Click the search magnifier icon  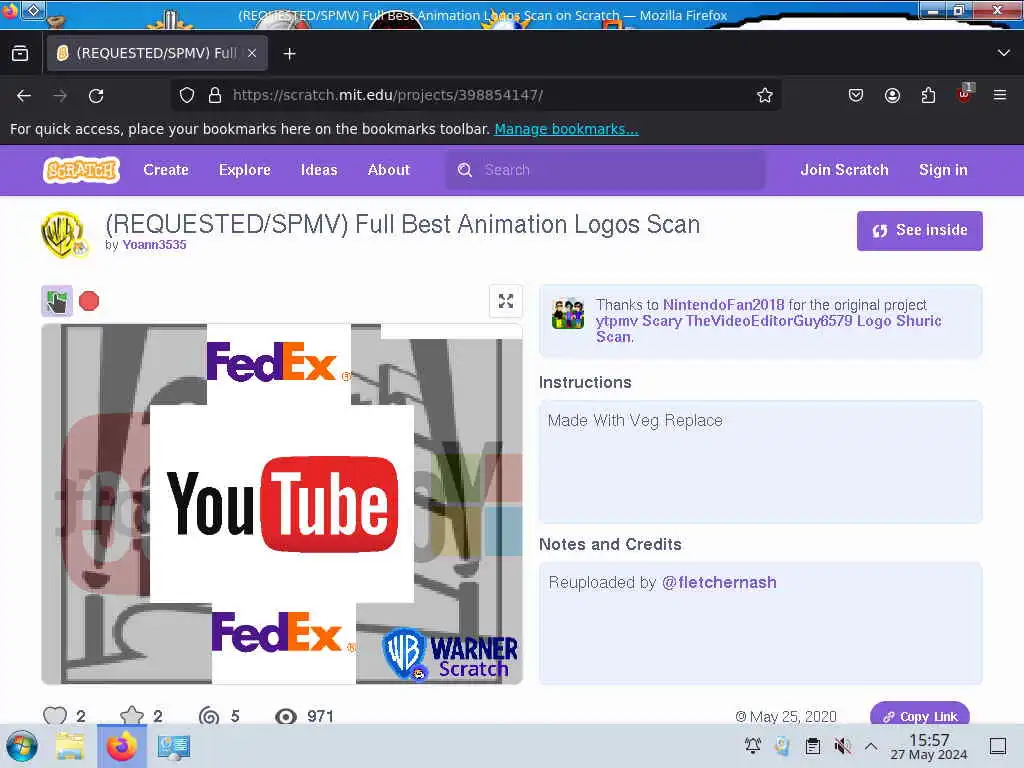point(465,170)
